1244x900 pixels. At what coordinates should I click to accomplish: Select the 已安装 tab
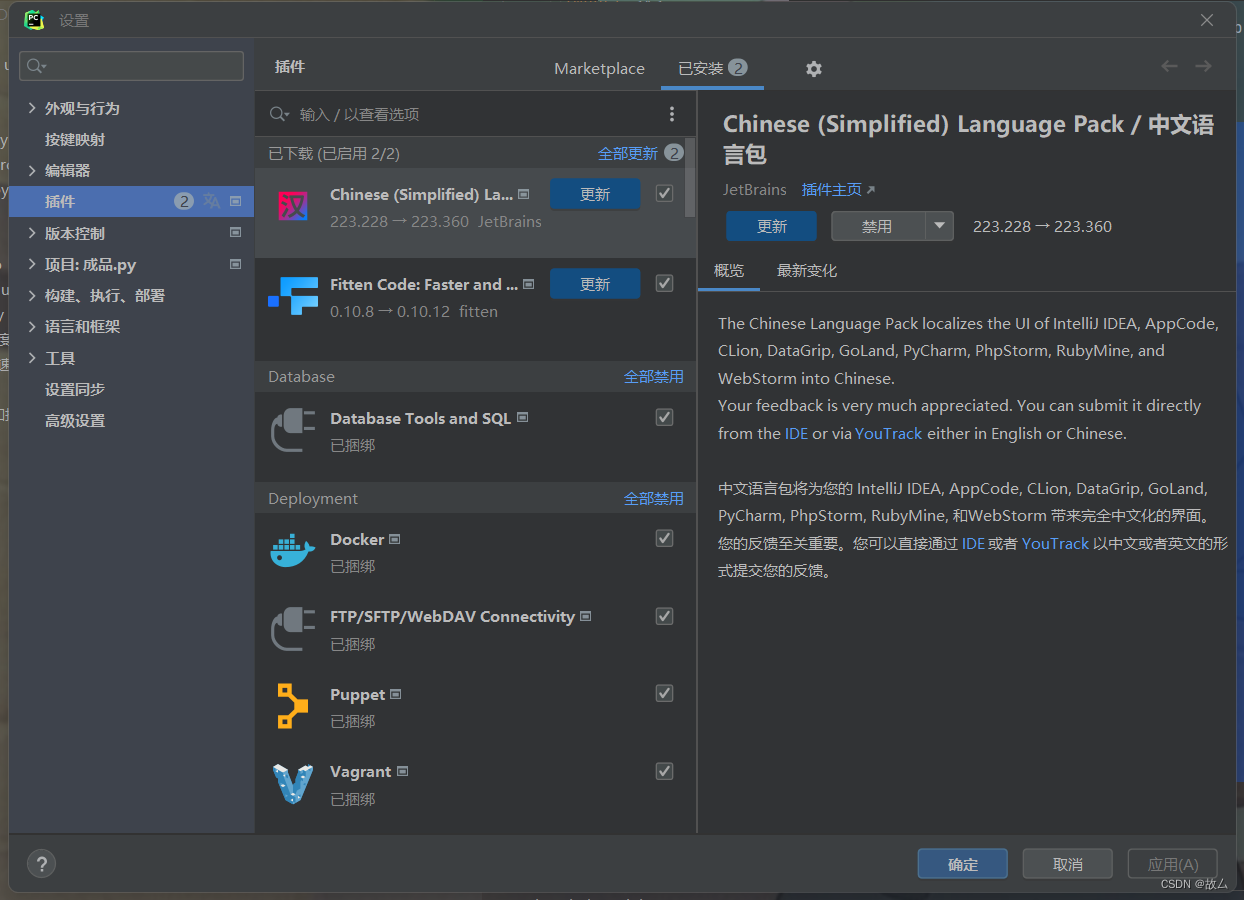712,68
